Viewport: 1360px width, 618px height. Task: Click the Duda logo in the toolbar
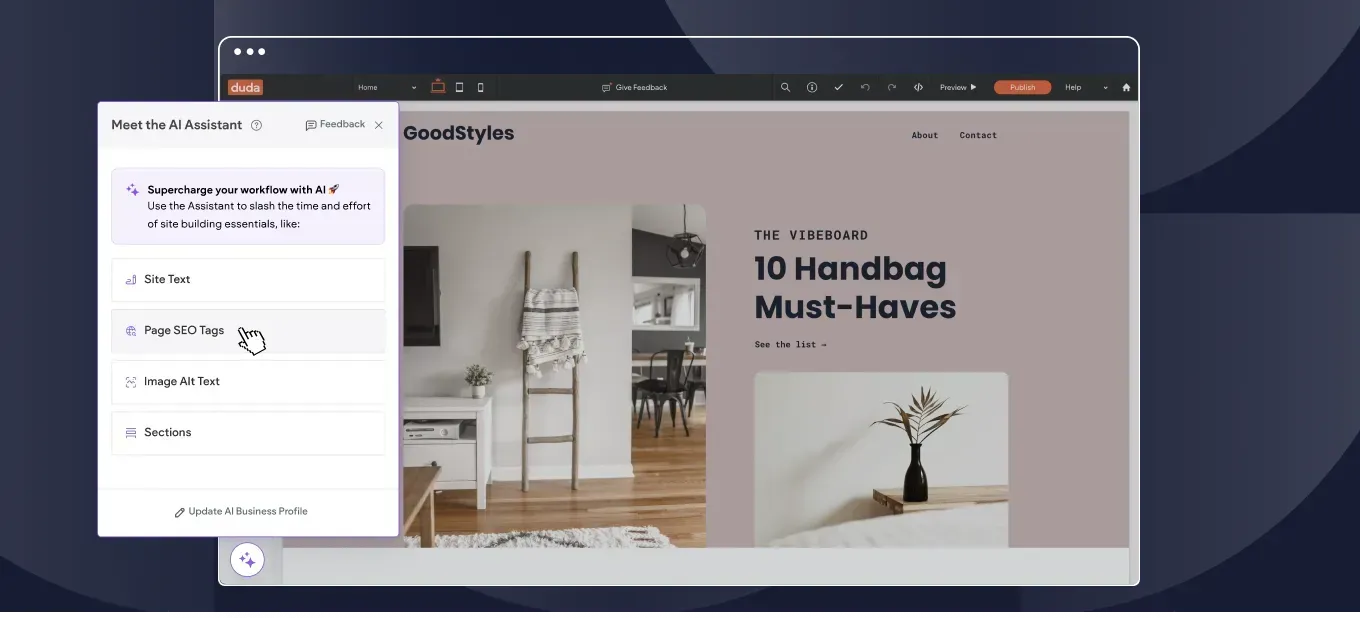tap(245, 87)
